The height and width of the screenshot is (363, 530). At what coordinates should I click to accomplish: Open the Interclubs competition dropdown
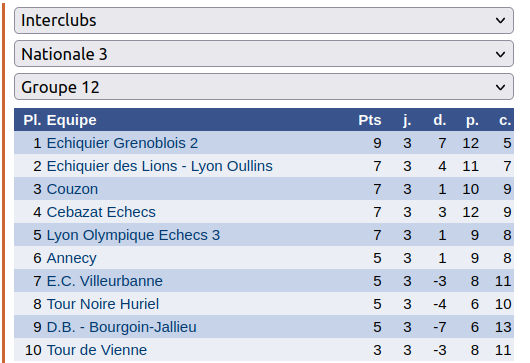point(264,20)
